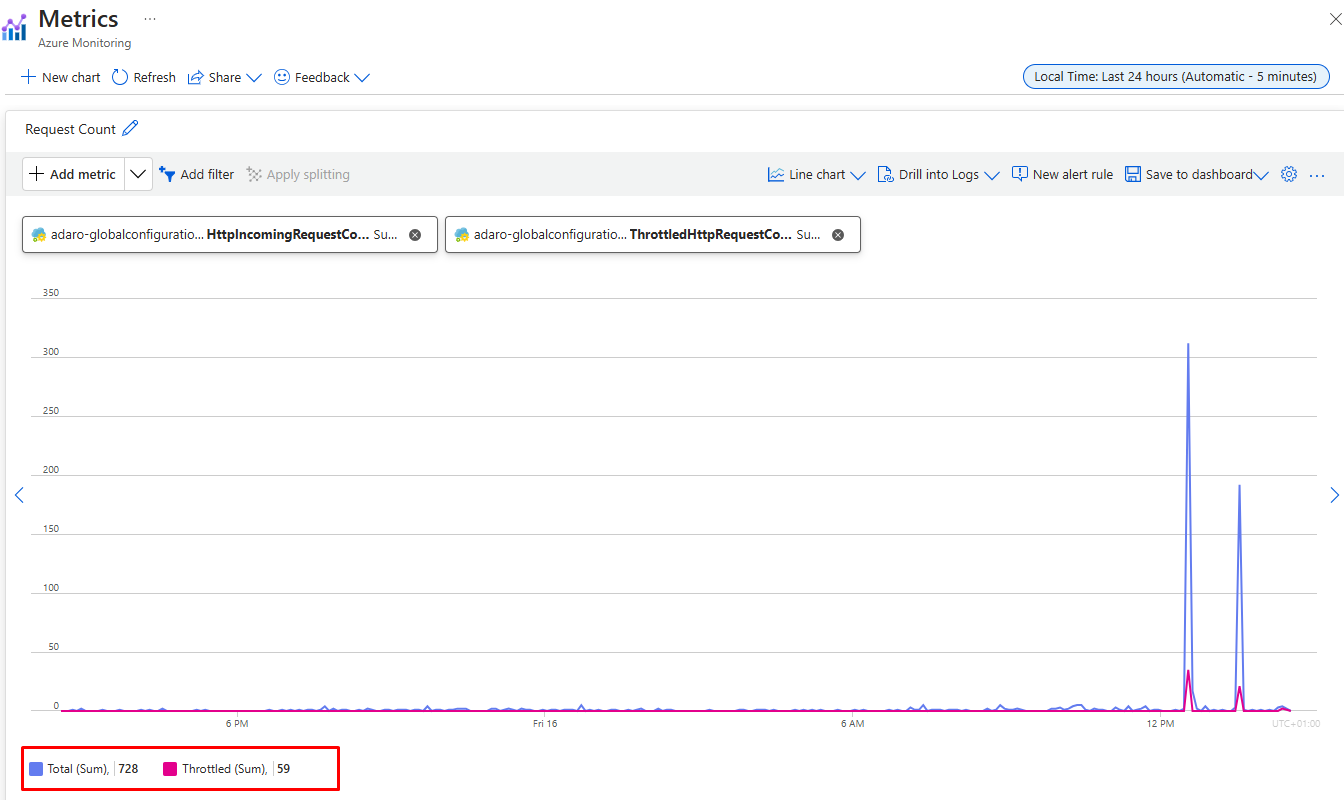Open the Share dropdown
Viewport: 1344px width, 800px height.
(x=225, y=77)
